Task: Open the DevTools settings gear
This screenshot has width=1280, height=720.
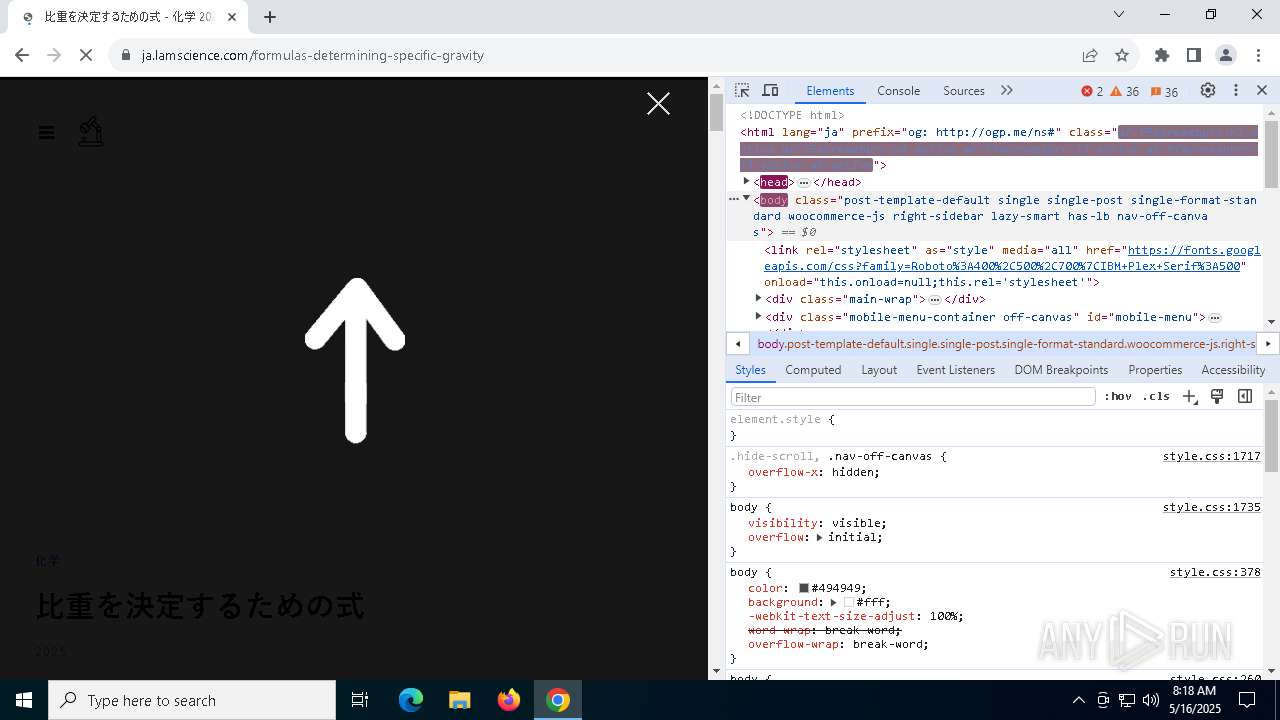Action: tap(1208, 90)
